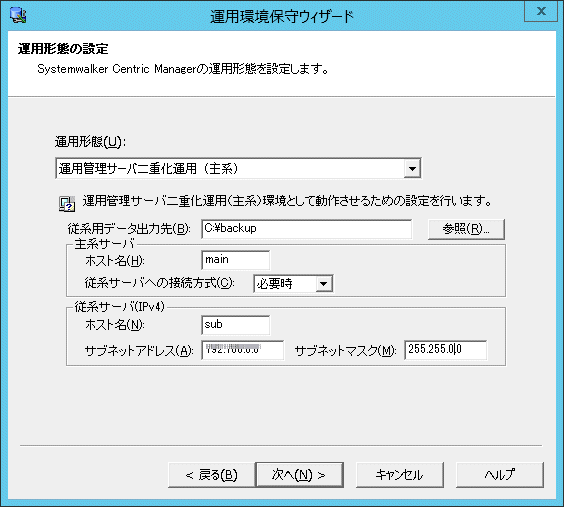
Task: Select the 運用形態 combo box showing 運用管理サーバ二重化運用（主系）
Action: (x=238, y=168)
